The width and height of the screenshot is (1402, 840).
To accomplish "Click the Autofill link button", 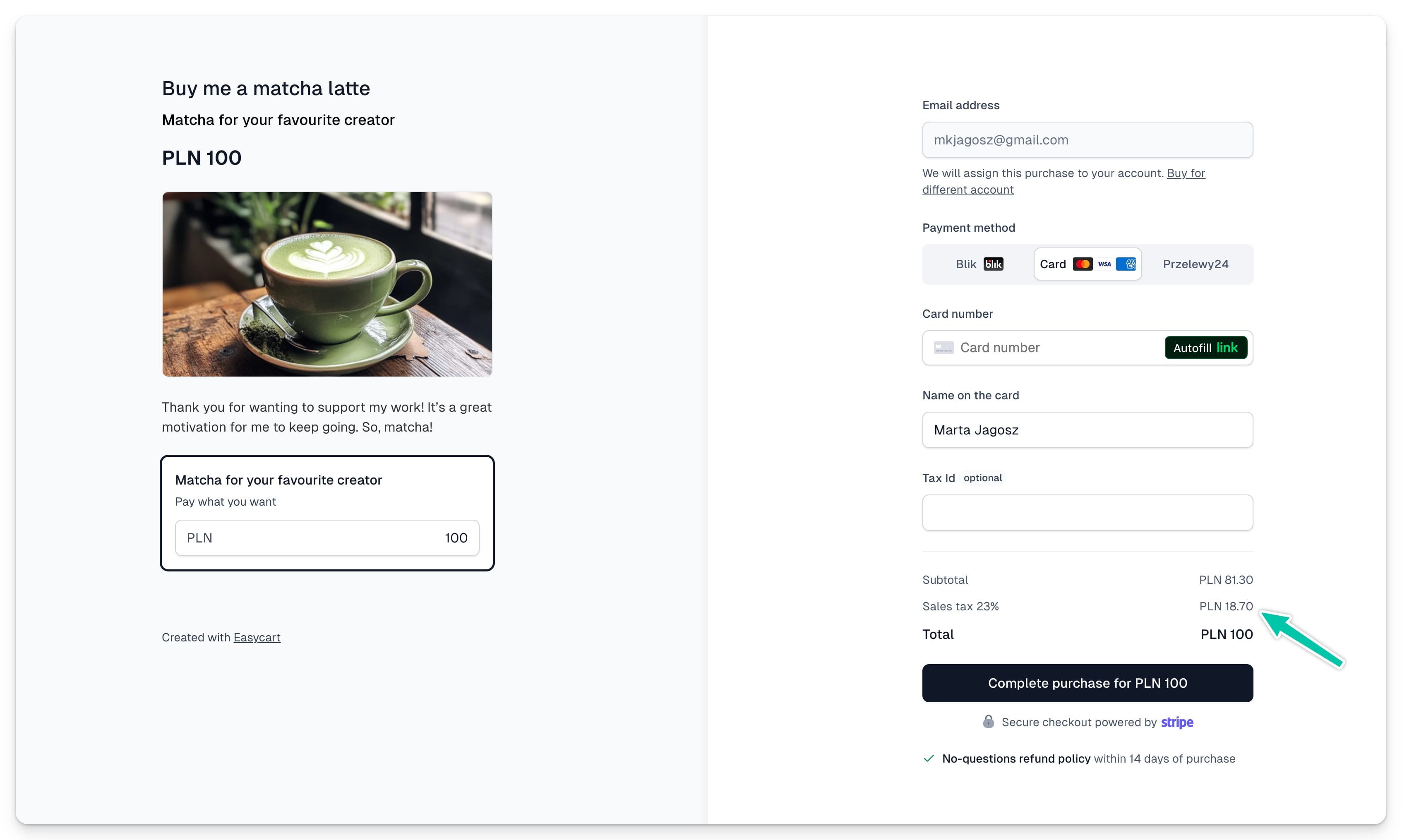I will pos(1205,348).
